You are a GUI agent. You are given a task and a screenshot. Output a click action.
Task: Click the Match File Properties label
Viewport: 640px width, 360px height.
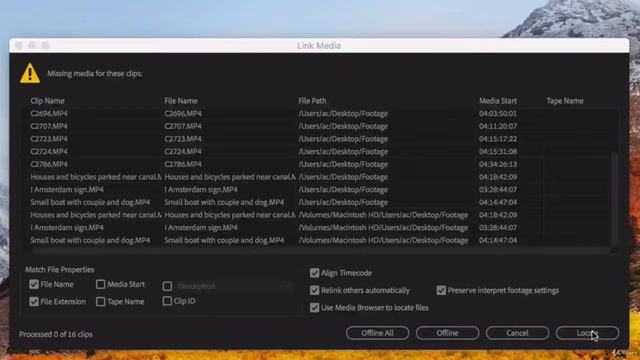point(60,269)
